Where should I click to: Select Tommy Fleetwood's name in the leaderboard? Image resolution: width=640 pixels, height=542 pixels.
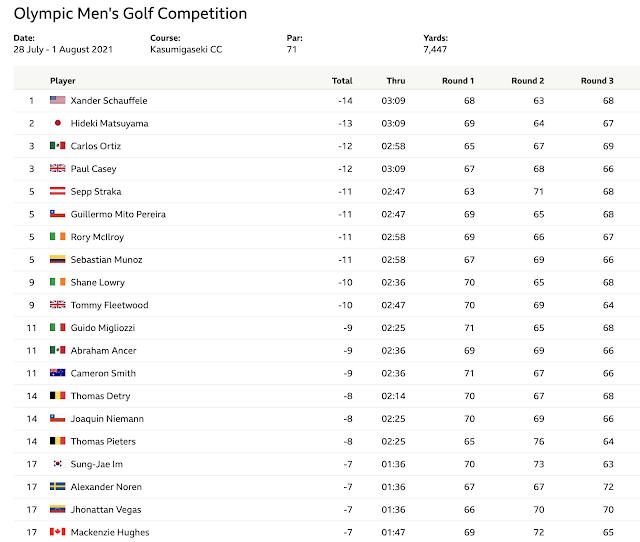(111, 305)
